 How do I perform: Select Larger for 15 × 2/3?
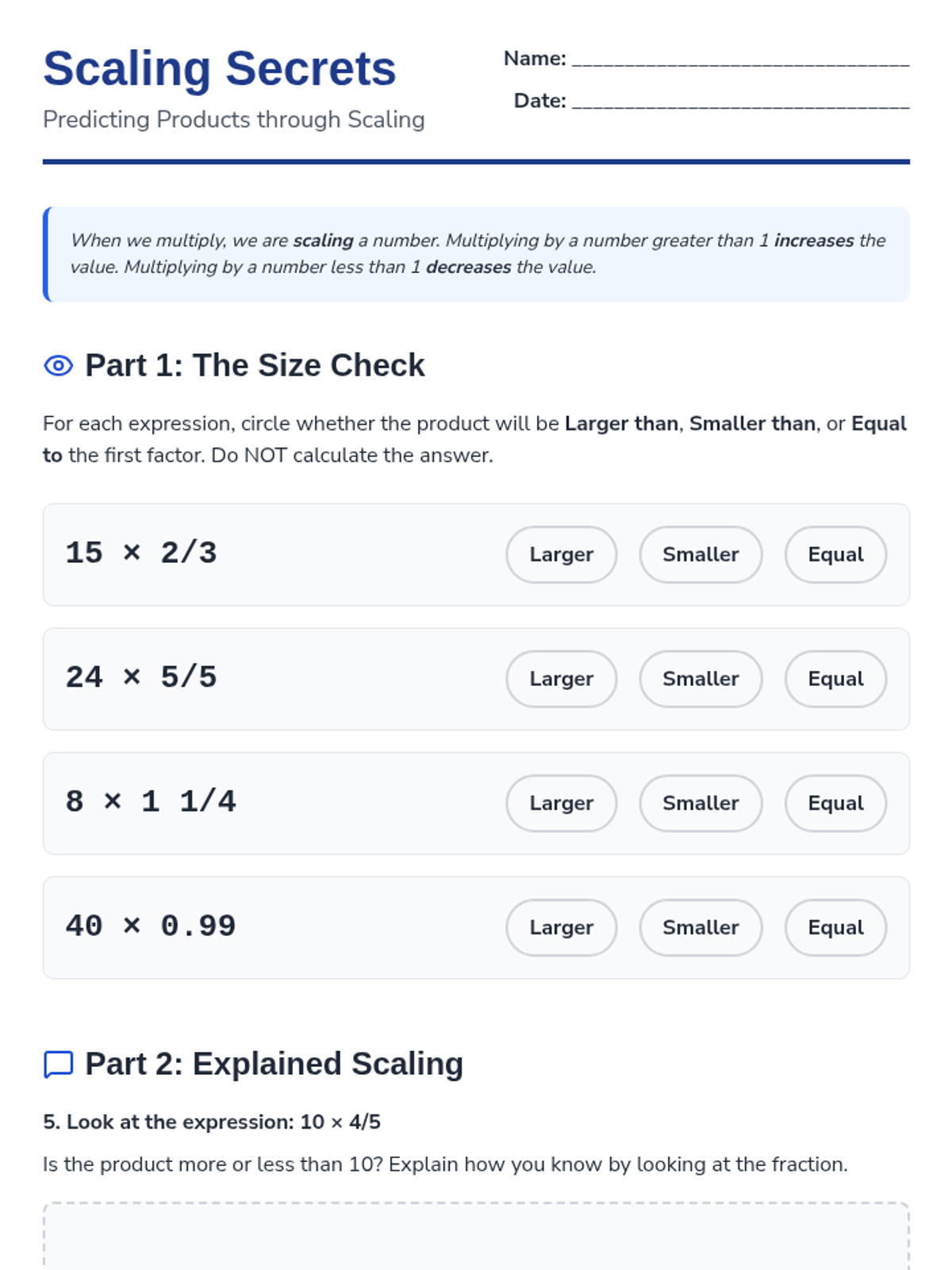point(562,555)
